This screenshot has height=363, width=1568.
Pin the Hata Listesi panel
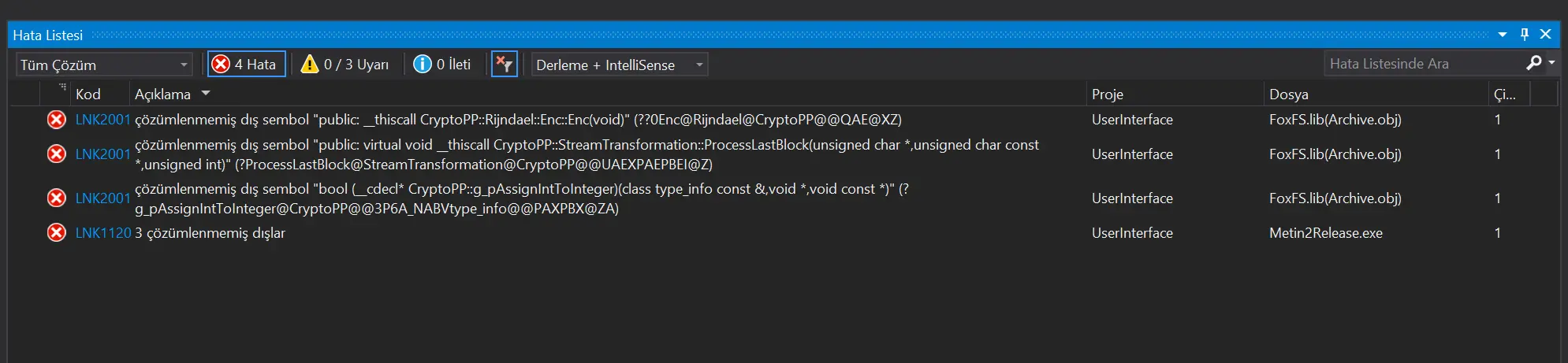[1525, 35]
